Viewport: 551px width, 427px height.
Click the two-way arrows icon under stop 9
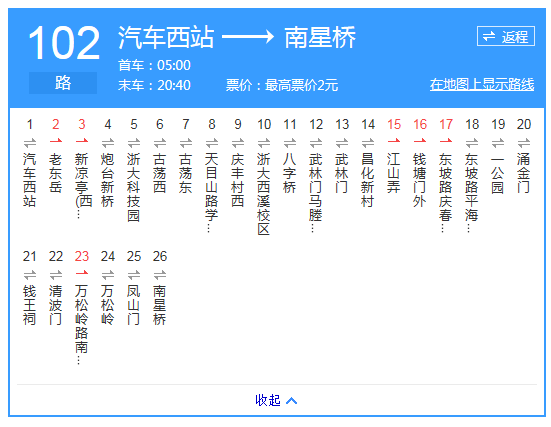(x=238, y=143)
